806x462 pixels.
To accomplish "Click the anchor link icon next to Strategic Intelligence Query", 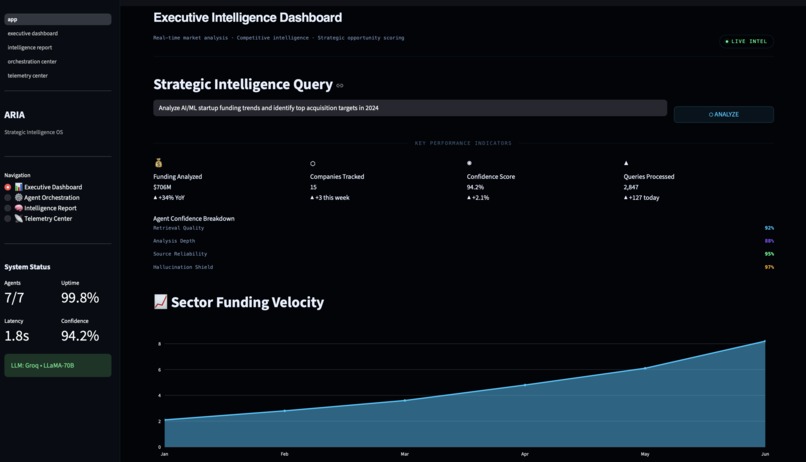I will [340, 85].
